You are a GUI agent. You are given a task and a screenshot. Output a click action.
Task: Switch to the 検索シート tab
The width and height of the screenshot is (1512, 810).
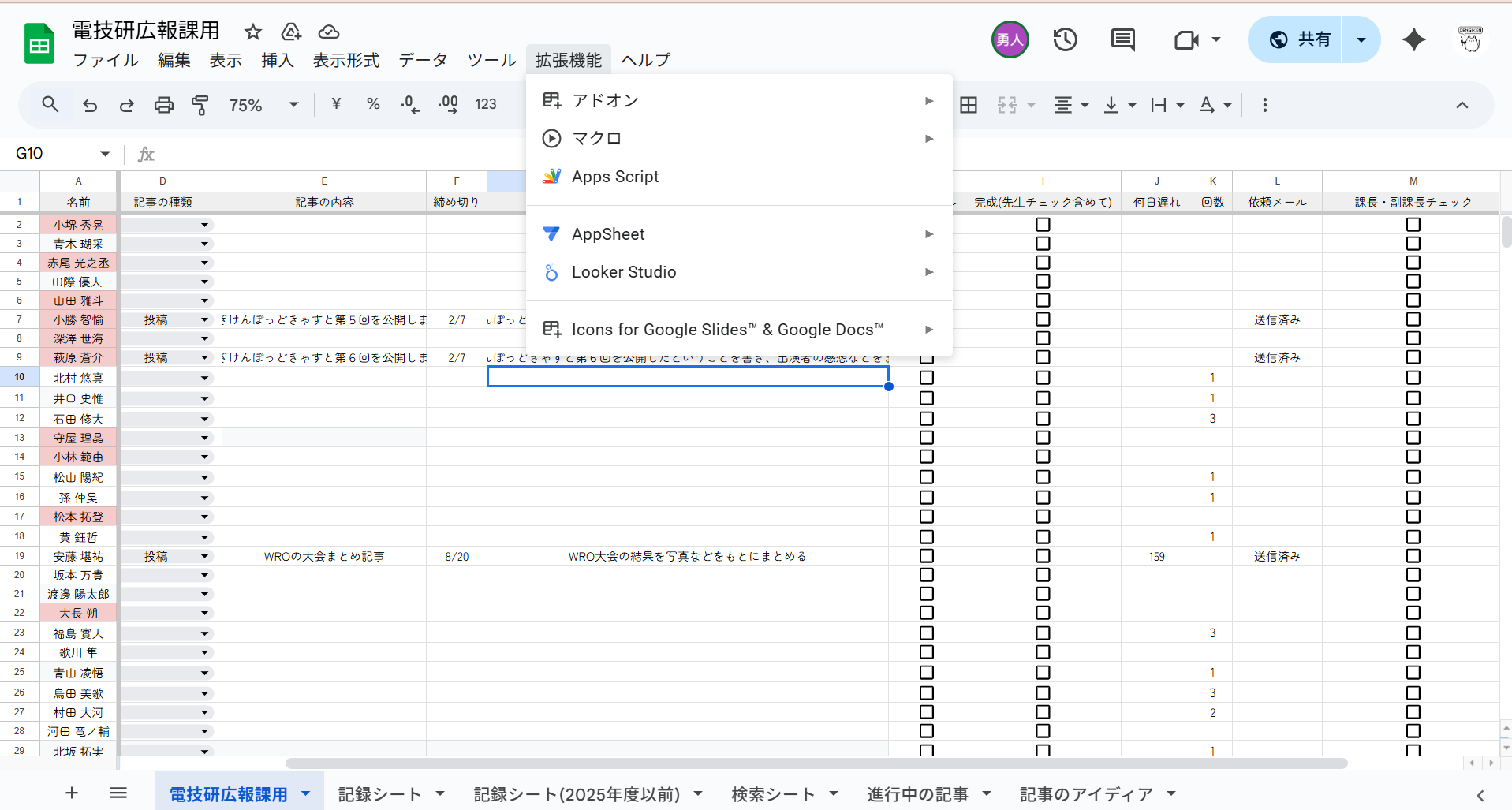tap(773, 794)
